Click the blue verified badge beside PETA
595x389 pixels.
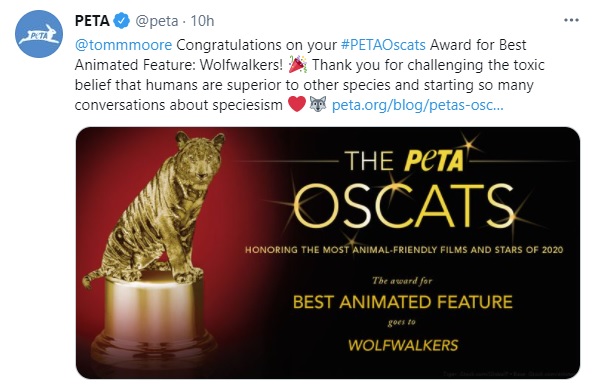tap(122, 21)
